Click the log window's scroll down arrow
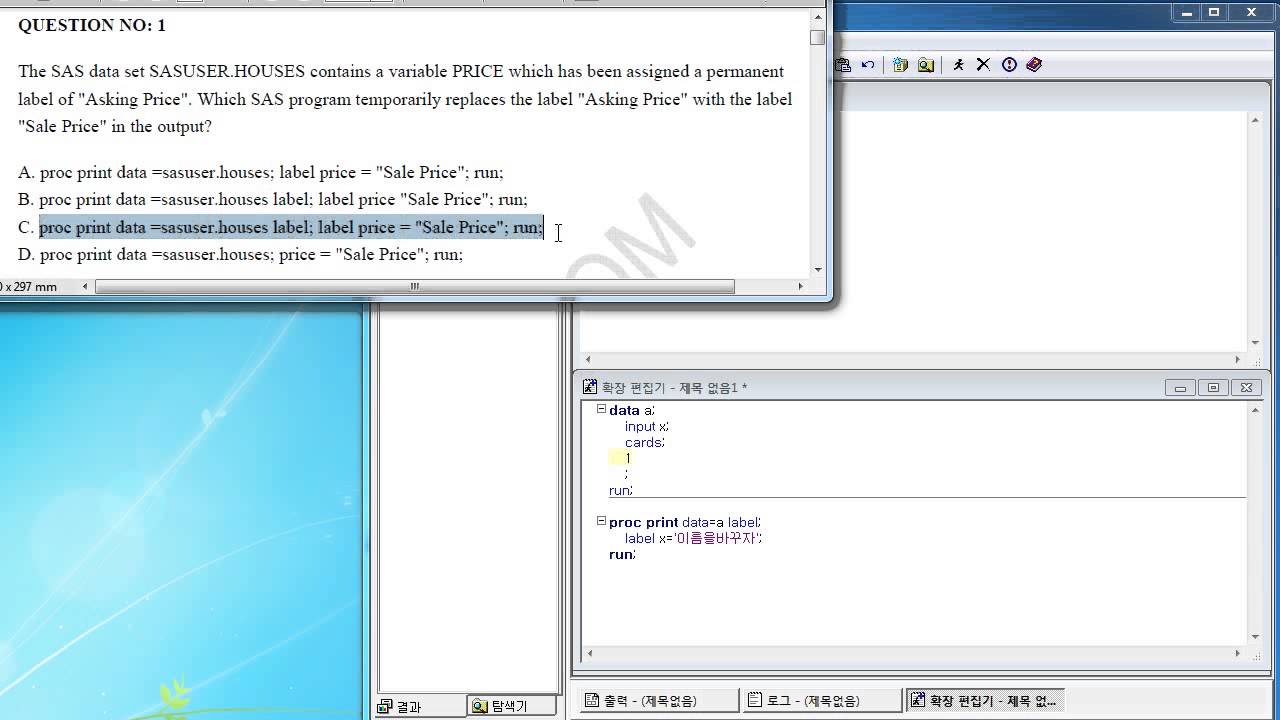Screen dimensions: 1280x720 click(1256, 342)
